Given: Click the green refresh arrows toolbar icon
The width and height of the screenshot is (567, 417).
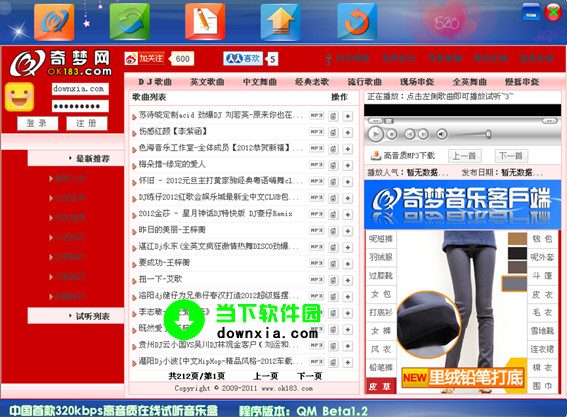Looking at the screenshot, I should click(130, 22).
